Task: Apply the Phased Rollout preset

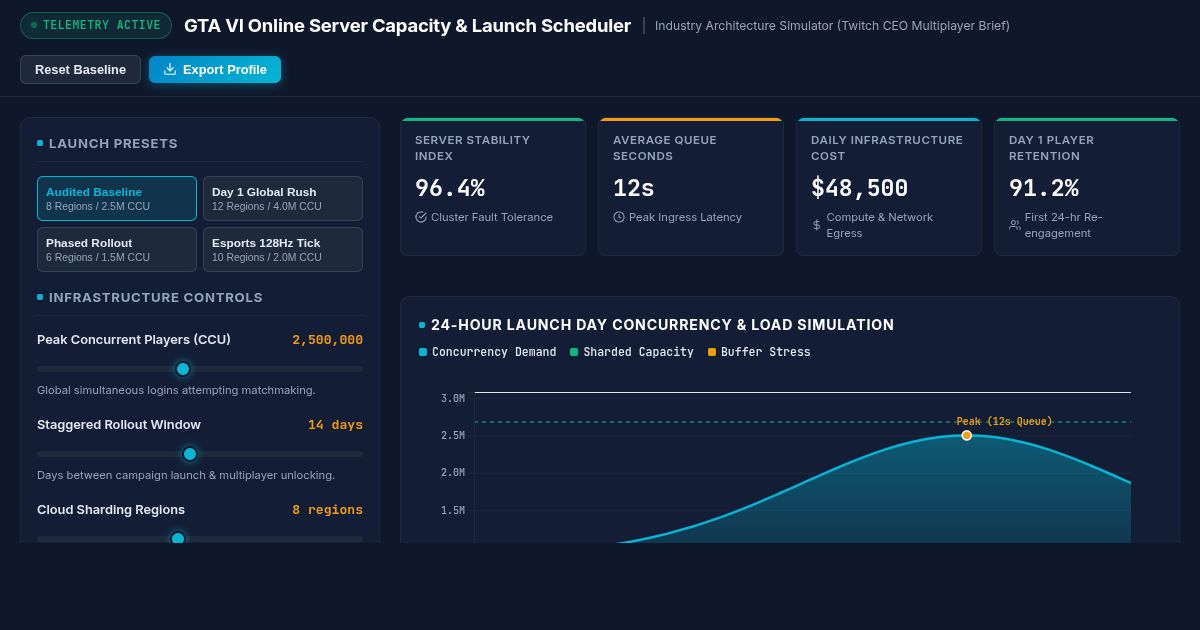Action: click(x=117, y=249)
